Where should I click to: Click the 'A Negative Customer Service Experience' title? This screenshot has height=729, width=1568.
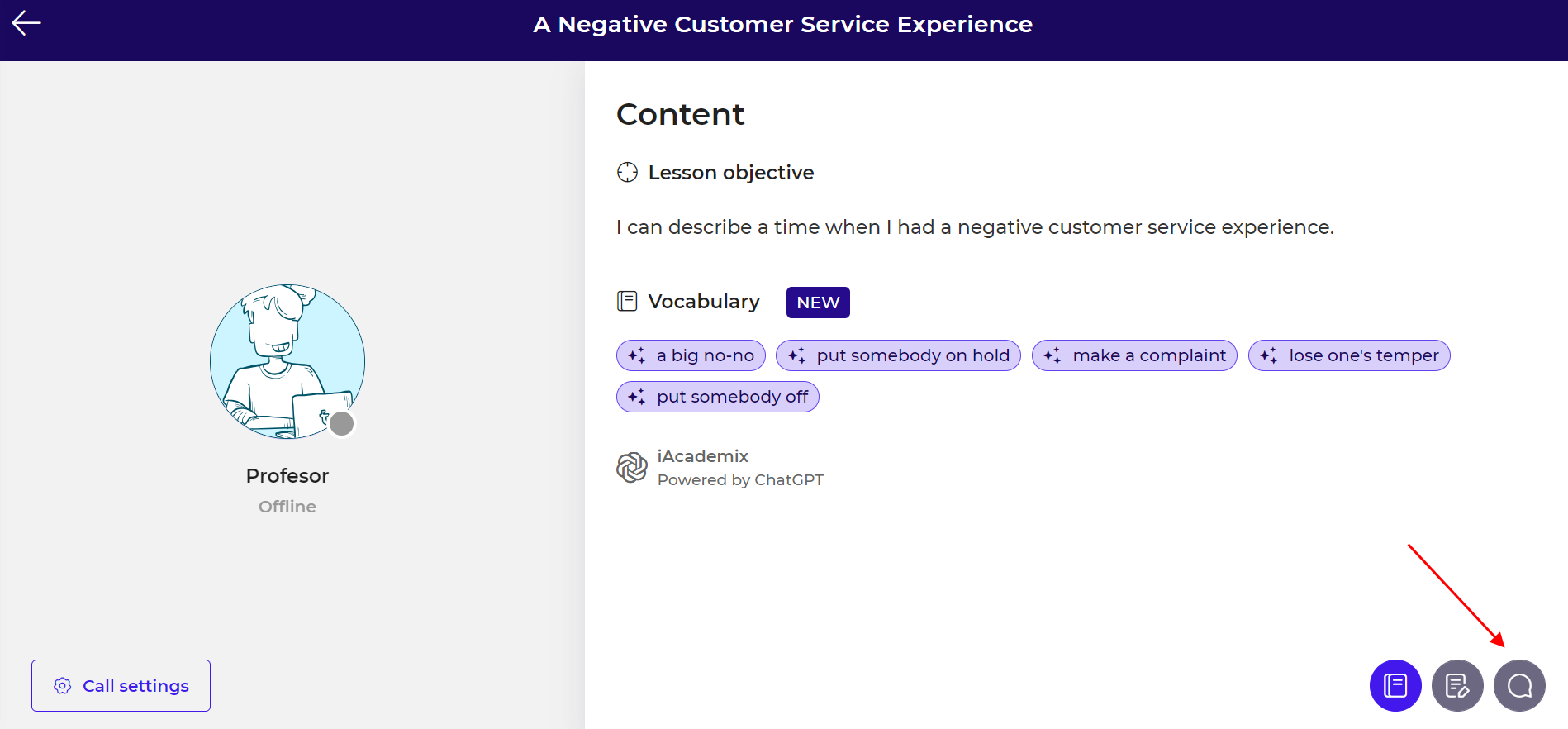click(782, 25)
